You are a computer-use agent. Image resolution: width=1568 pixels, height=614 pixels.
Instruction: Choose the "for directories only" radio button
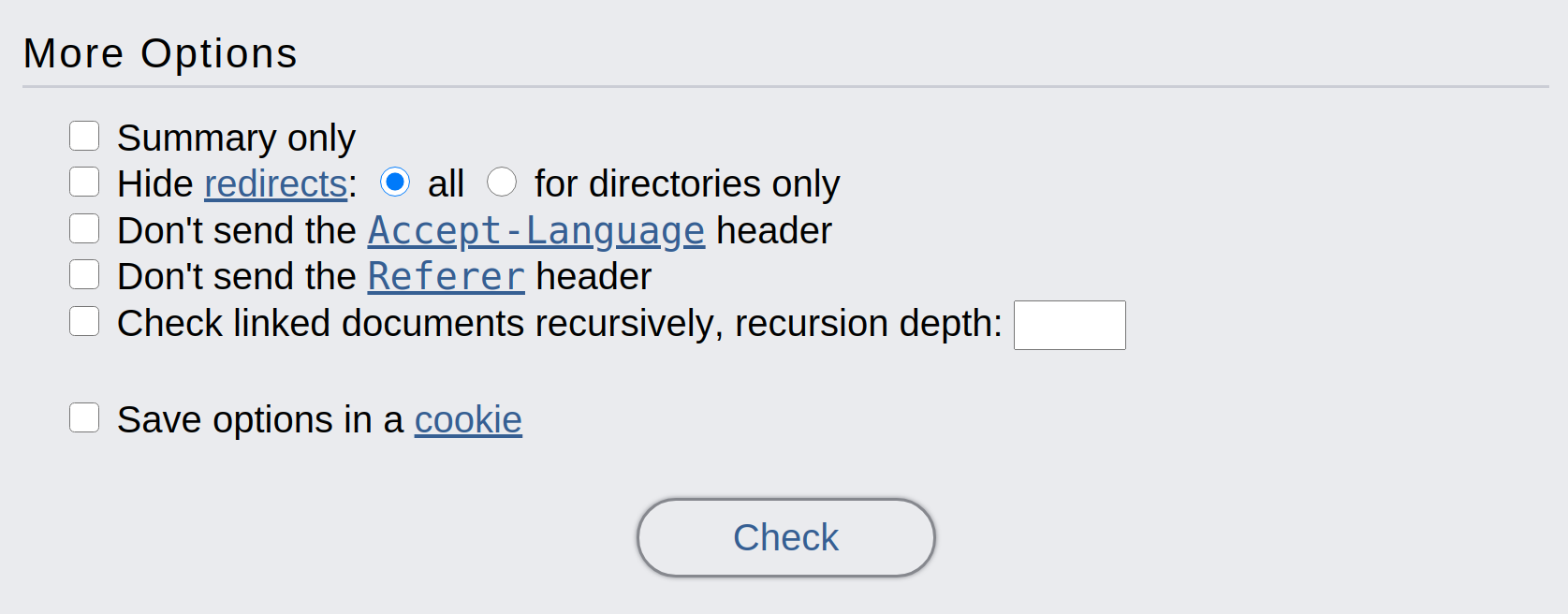pos(502,182)
